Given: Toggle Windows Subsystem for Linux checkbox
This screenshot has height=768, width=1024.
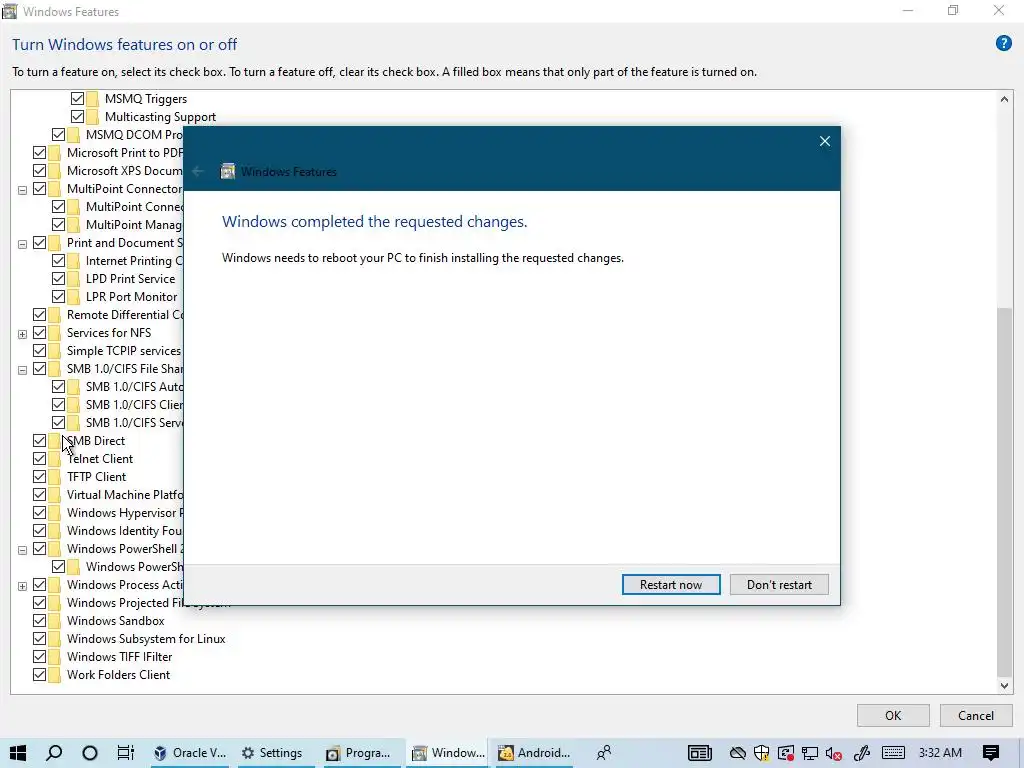Looking at the screenshot, I should coord(39,639).
